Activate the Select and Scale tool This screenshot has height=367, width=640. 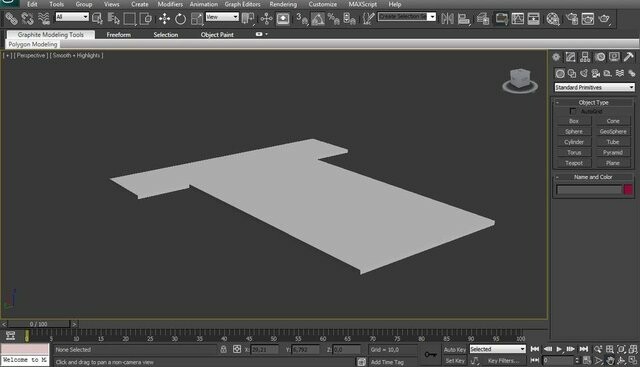click(197, 18)
